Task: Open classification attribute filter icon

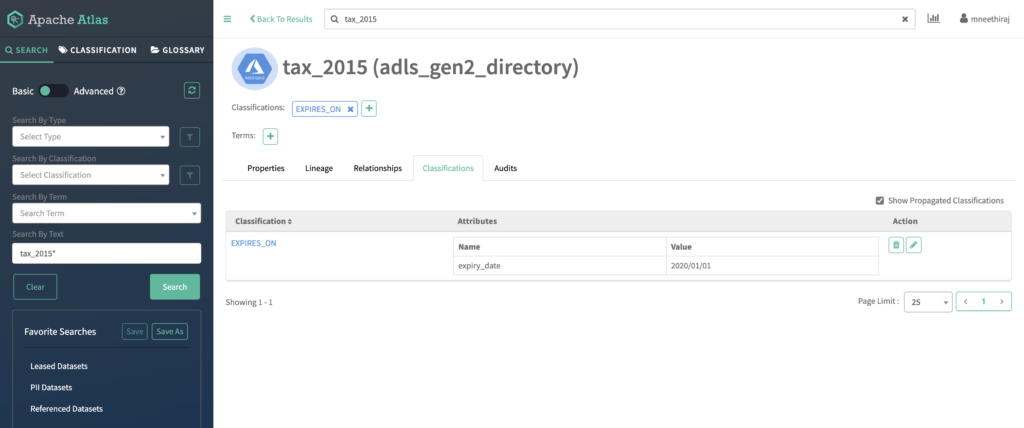Action: tap(190, 175)
